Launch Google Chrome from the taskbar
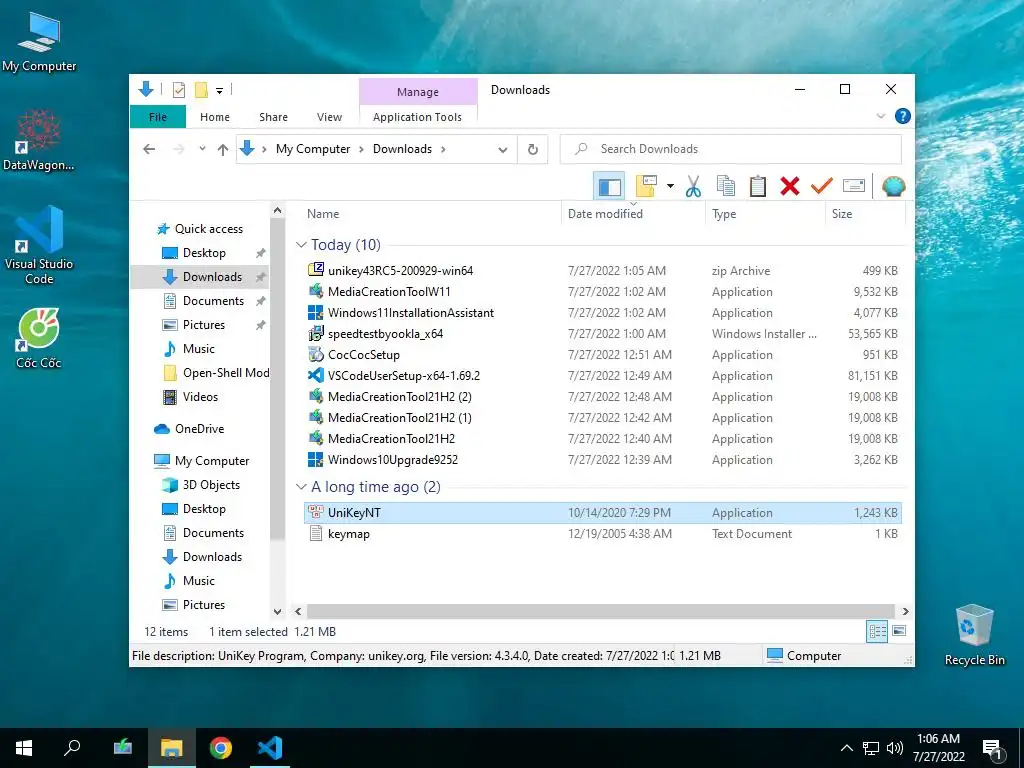 click(x=221, y=748)
